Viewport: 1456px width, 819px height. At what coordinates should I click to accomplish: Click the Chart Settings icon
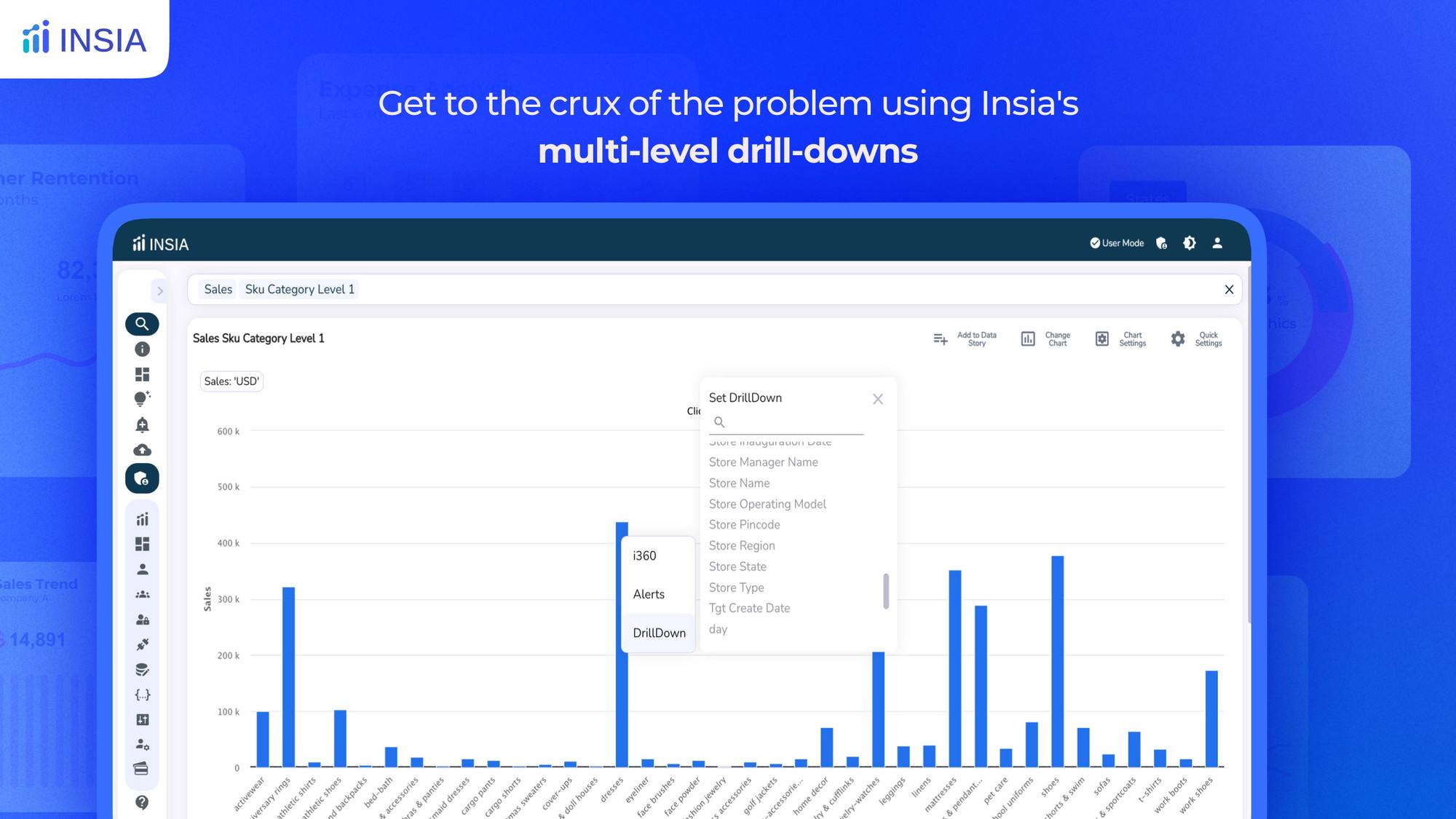point(1100,338)
